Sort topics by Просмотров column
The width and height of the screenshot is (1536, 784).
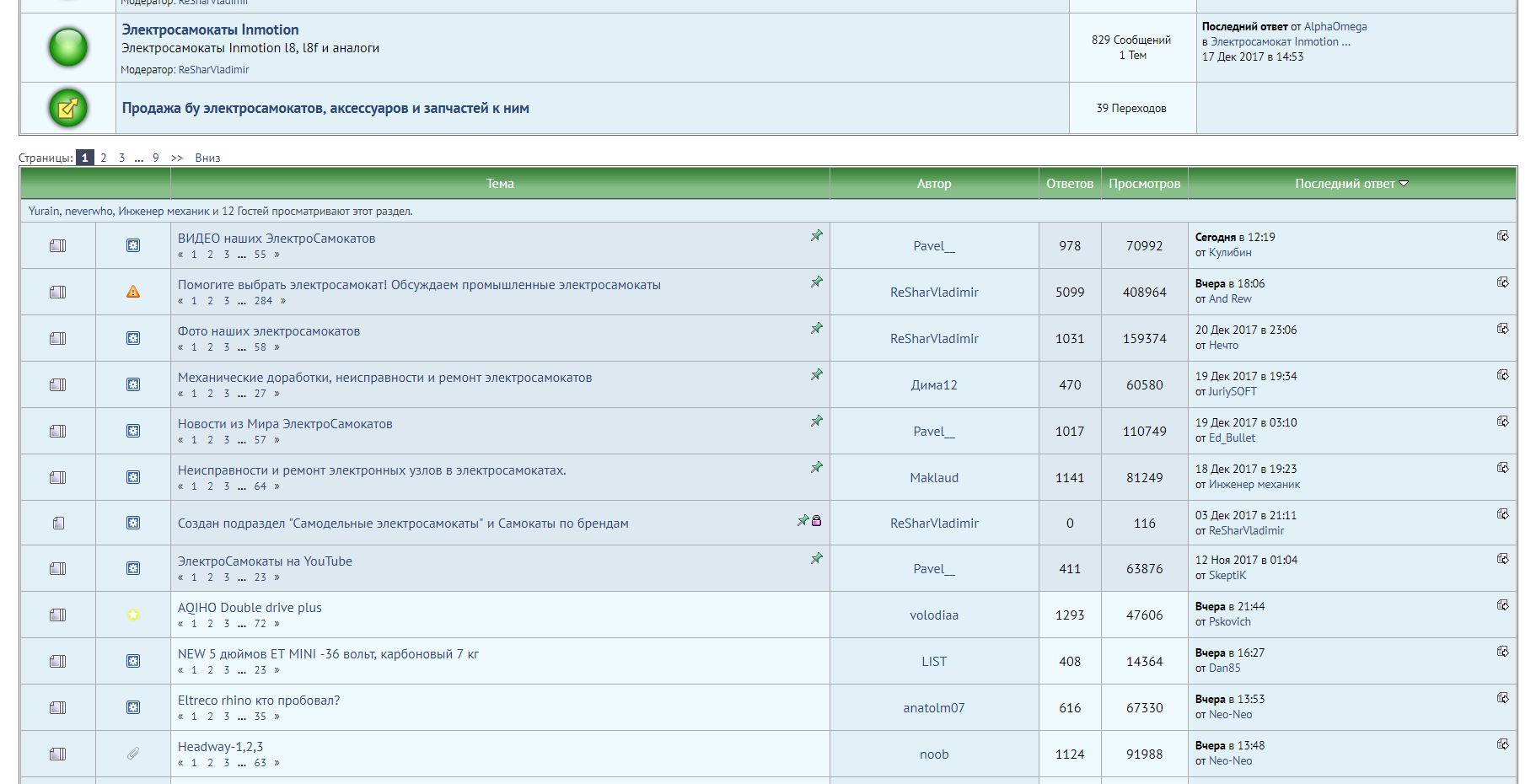[x=1144, y=184]
